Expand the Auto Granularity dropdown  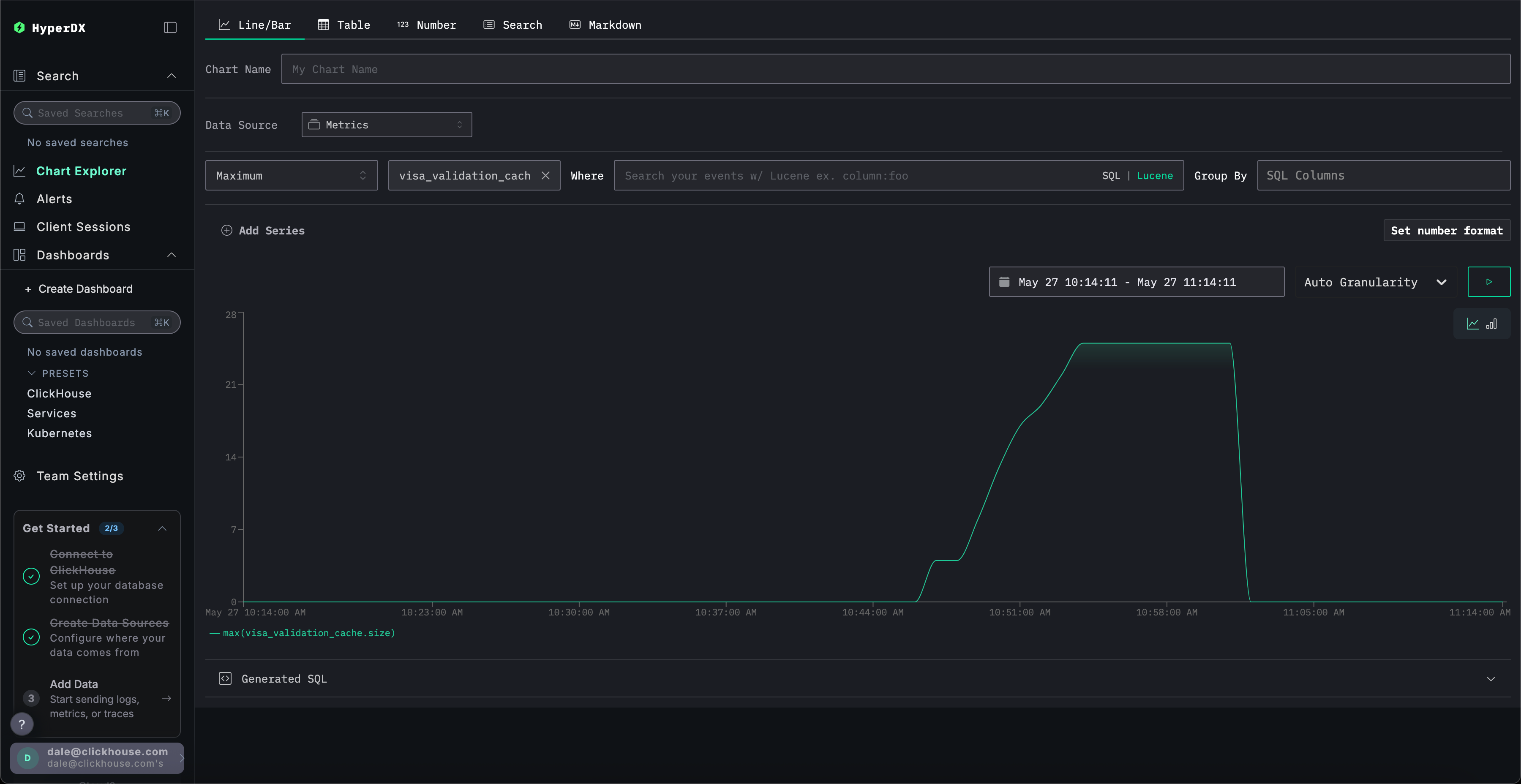(1374, 282)
